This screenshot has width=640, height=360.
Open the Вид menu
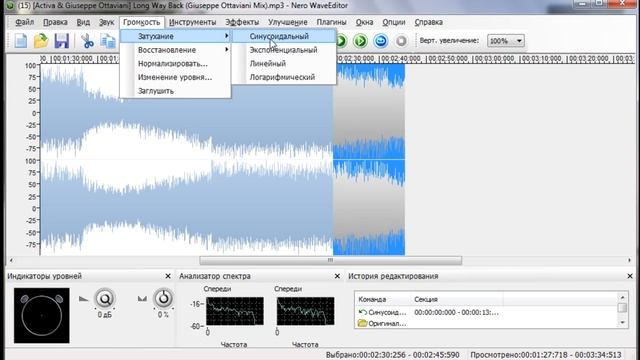(83, 22)
